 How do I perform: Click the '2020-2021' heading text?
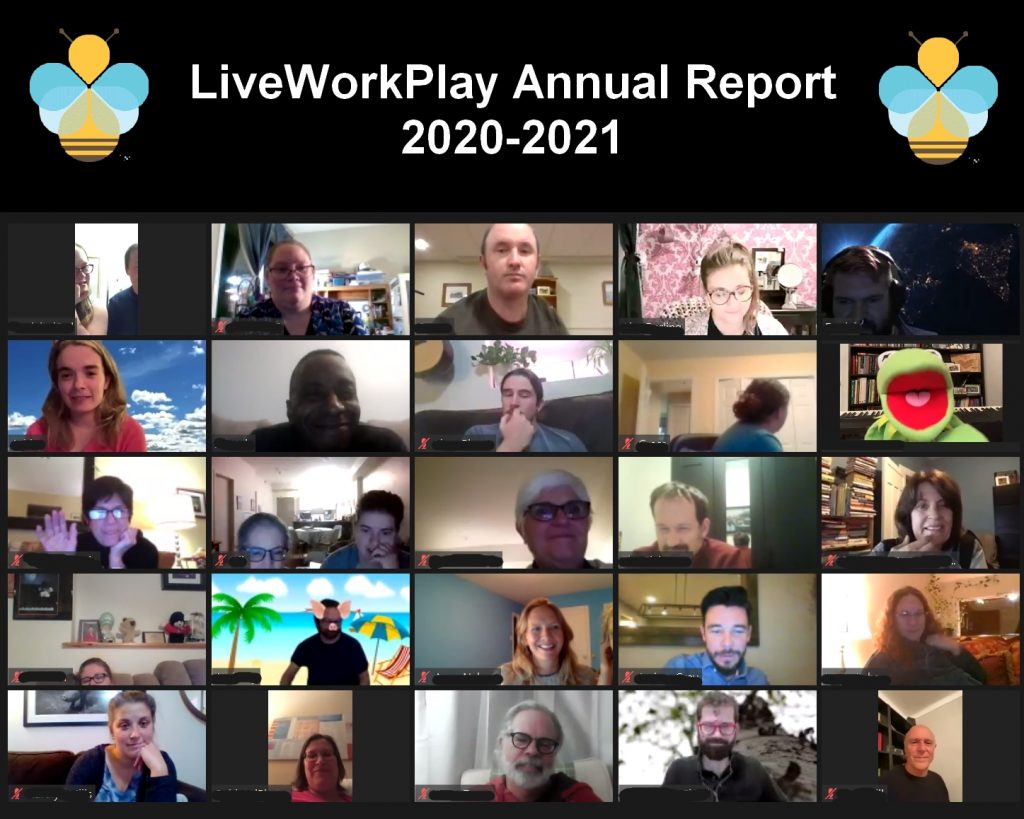point(510,138)
